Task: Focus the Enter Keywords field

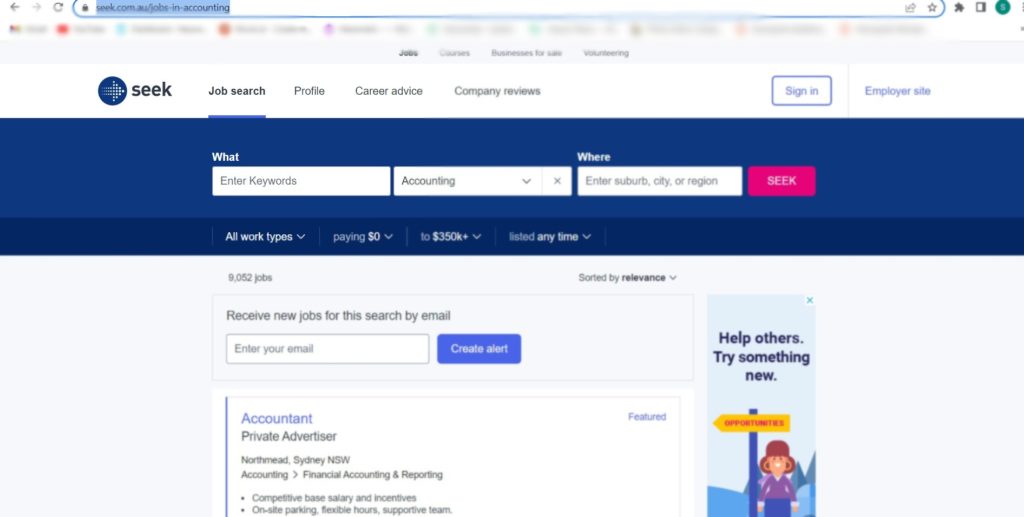Action: click(301, 181)
